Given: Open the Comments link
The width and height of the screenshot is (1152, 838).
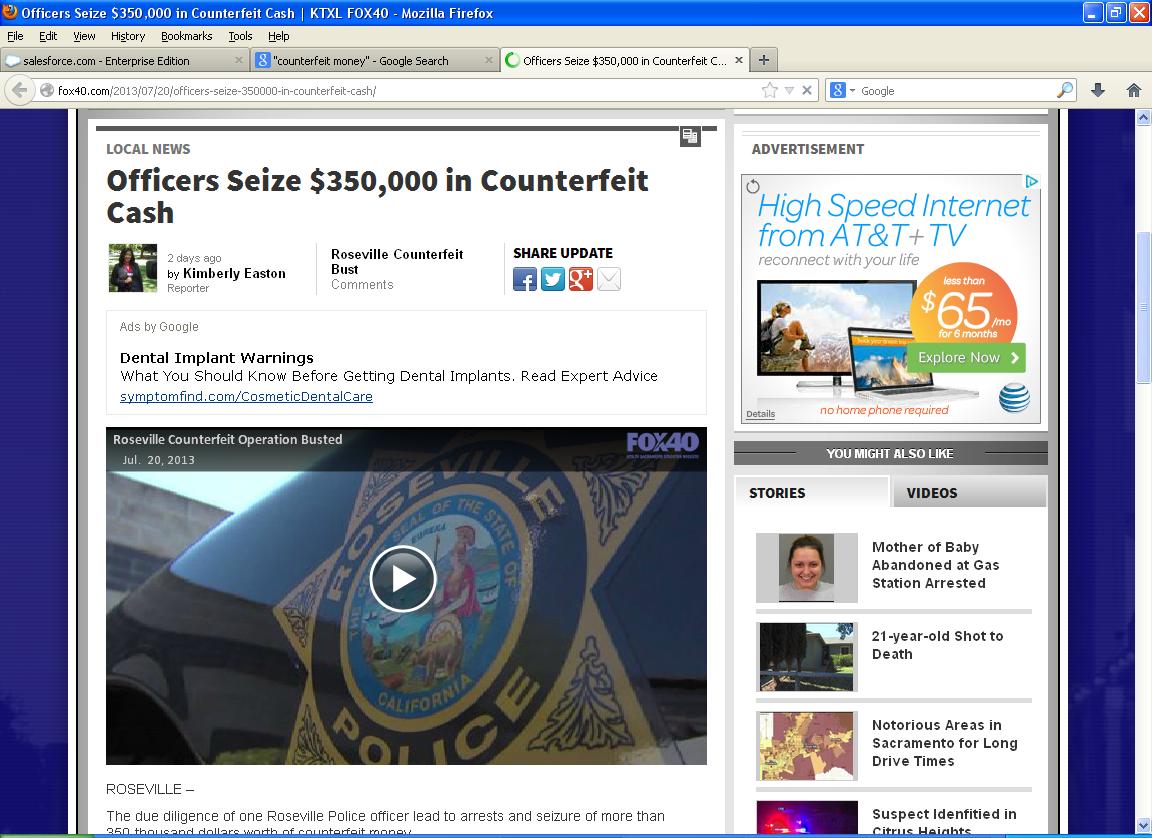Looking at the screenshot, I should tap(362, 285).
